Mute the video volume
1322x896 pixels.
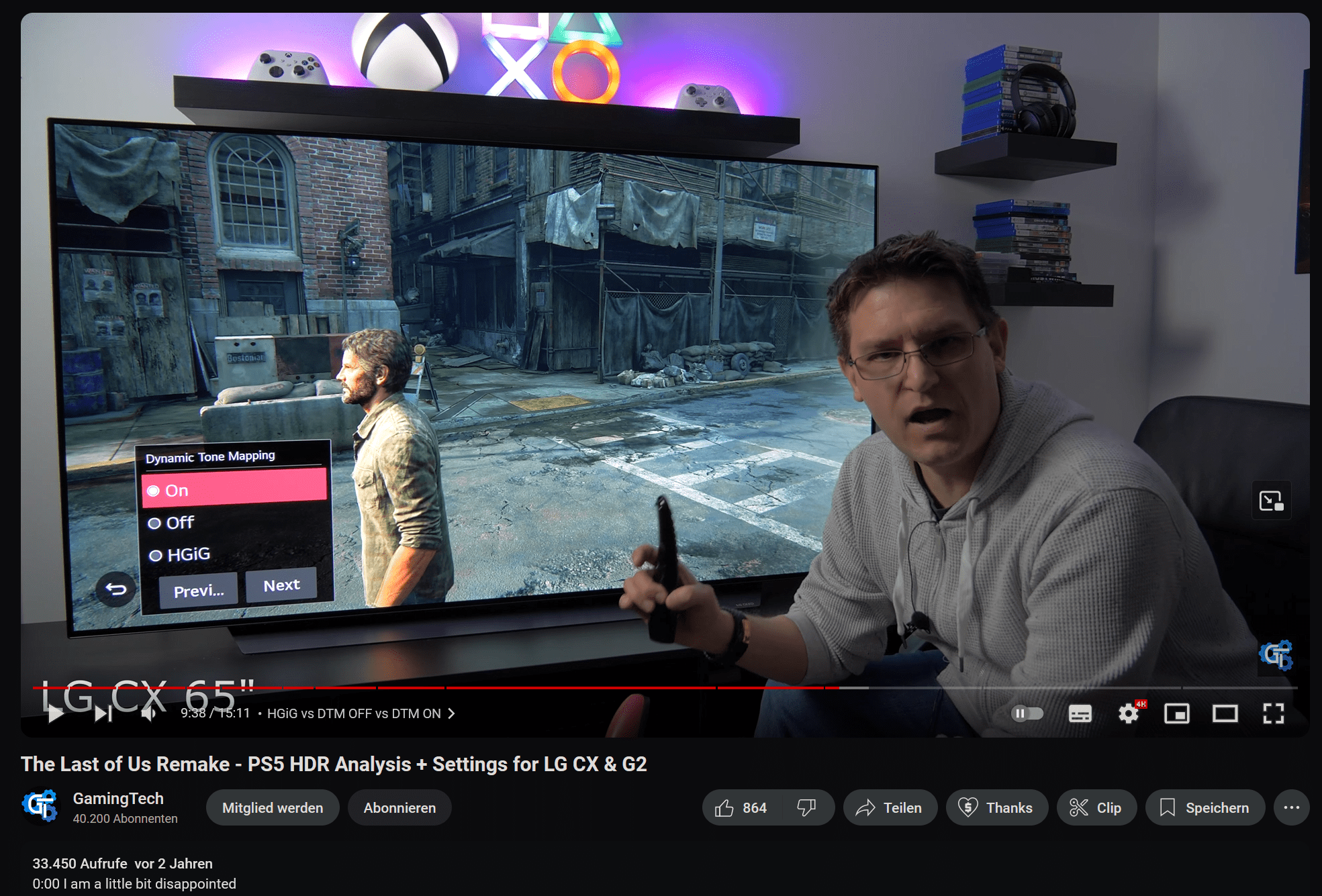click(x=149, y=713)
